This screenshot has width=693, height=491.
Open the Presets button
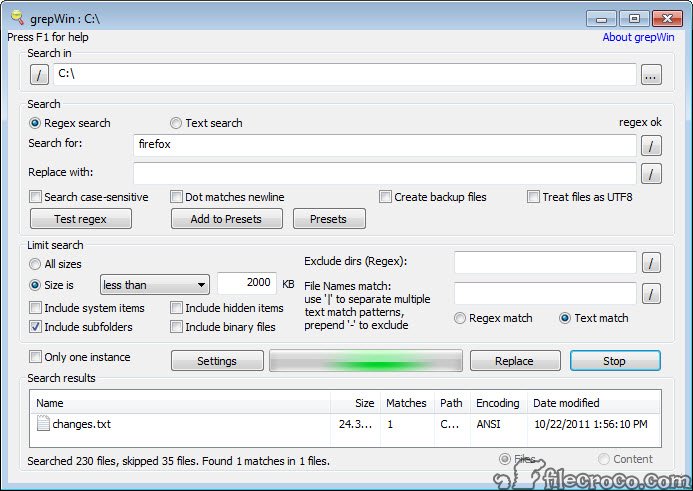[x=329, y=219]
